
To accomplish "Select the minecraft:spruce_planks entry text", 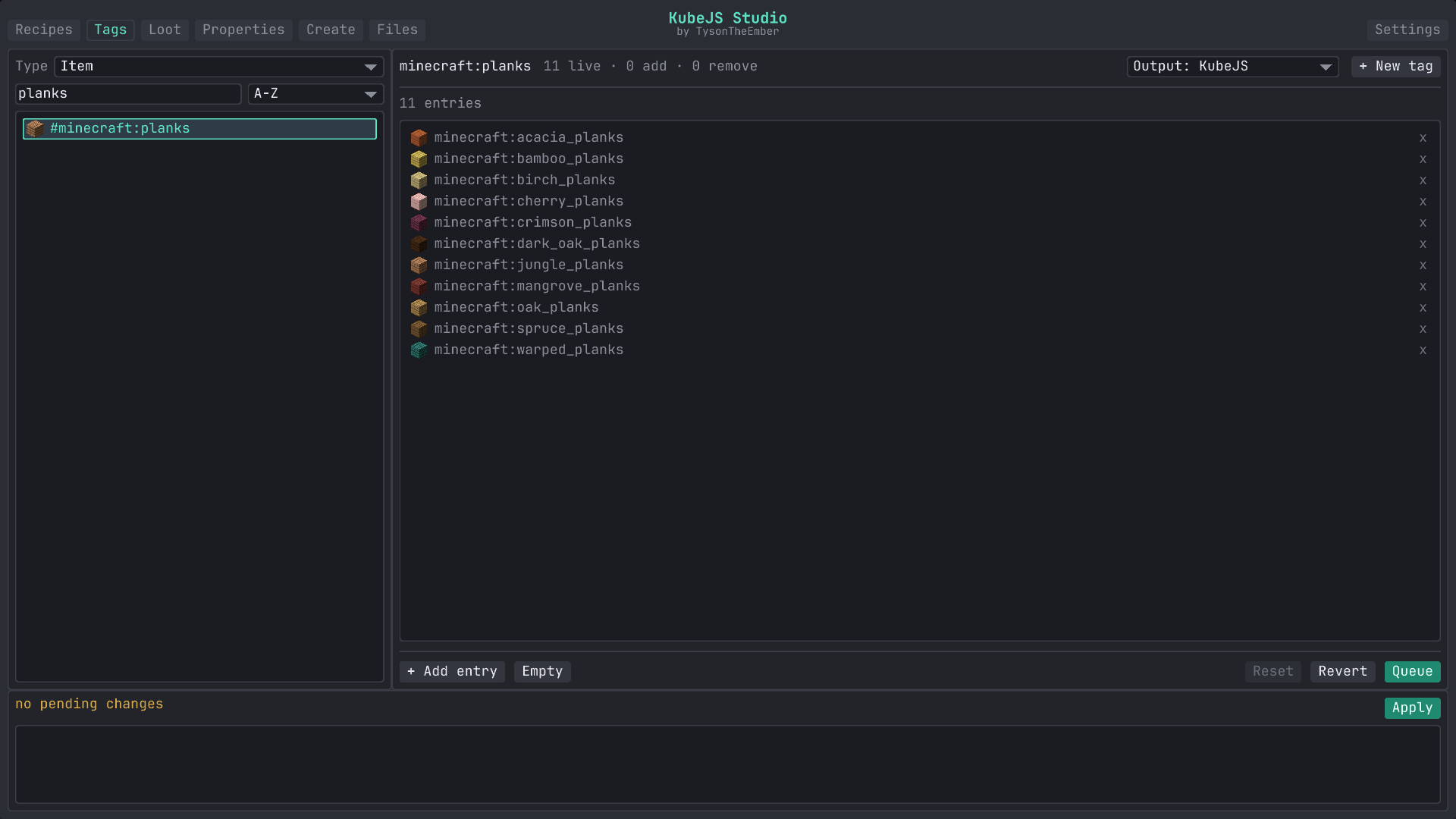I will tap(529, 328).
